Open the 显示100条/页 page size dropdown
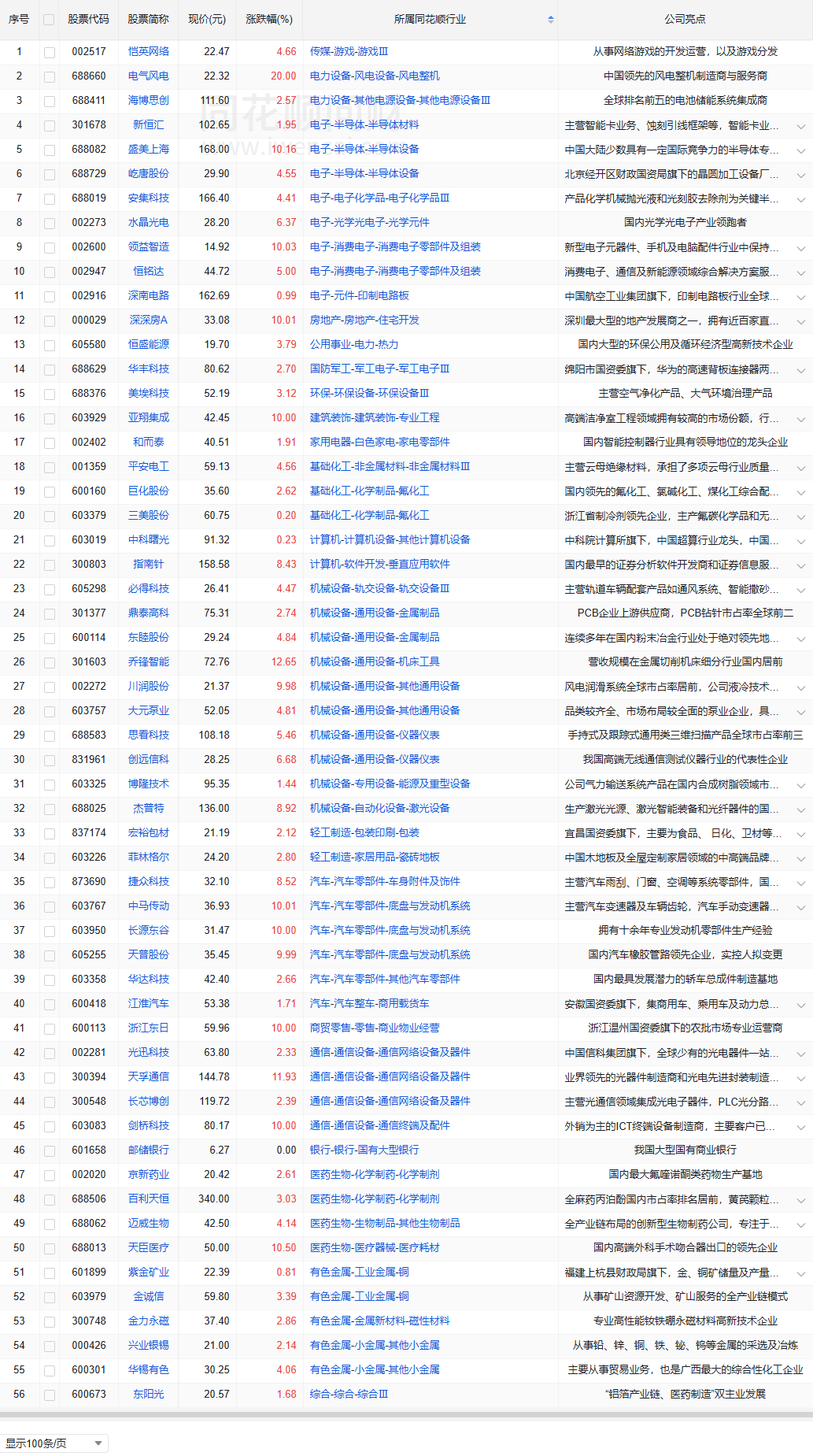This screenshot has height=1456, width=813. [x=54, y=1443]
